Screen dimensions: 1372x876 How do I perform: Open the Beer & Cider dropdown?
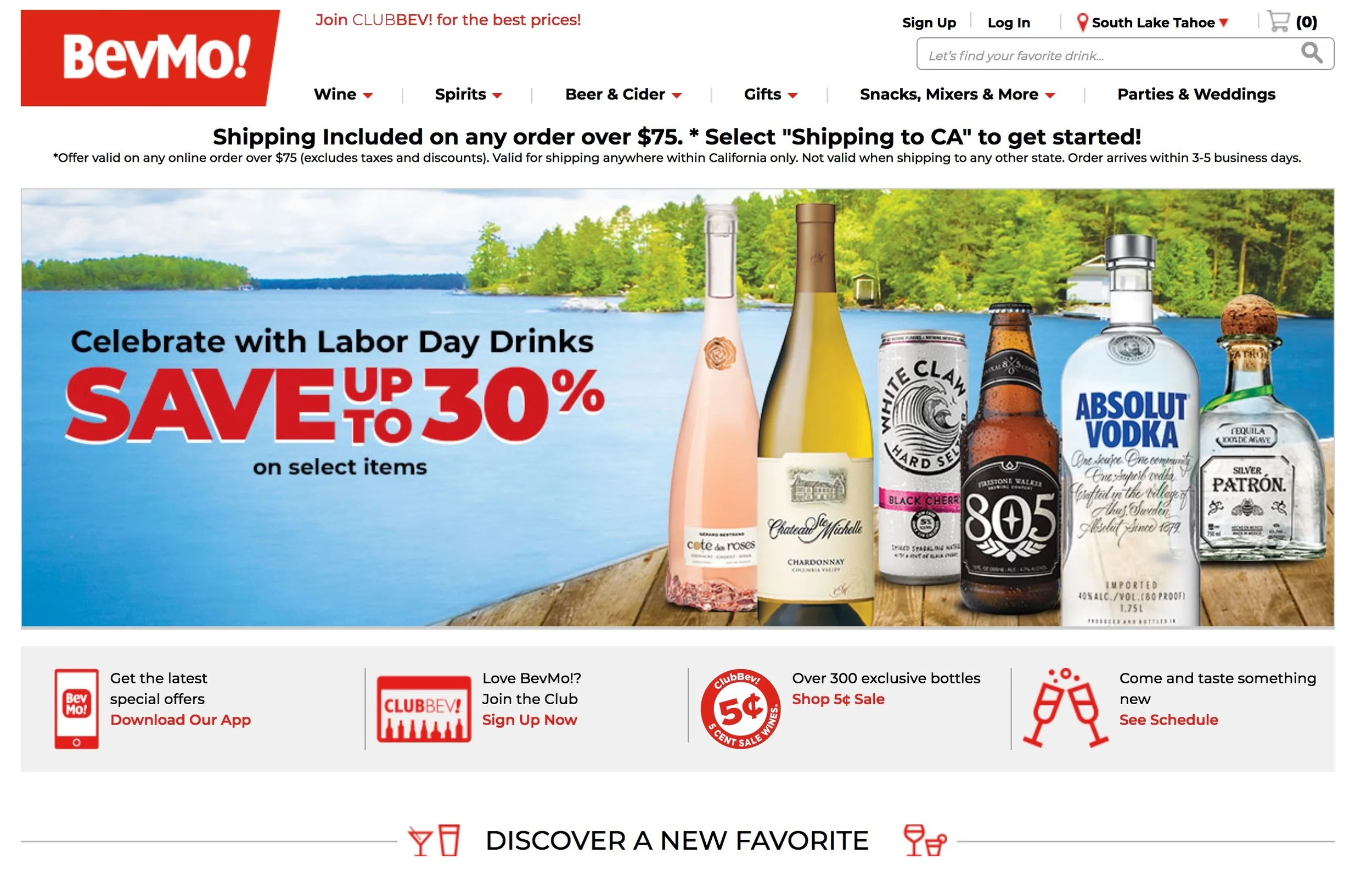623,94
